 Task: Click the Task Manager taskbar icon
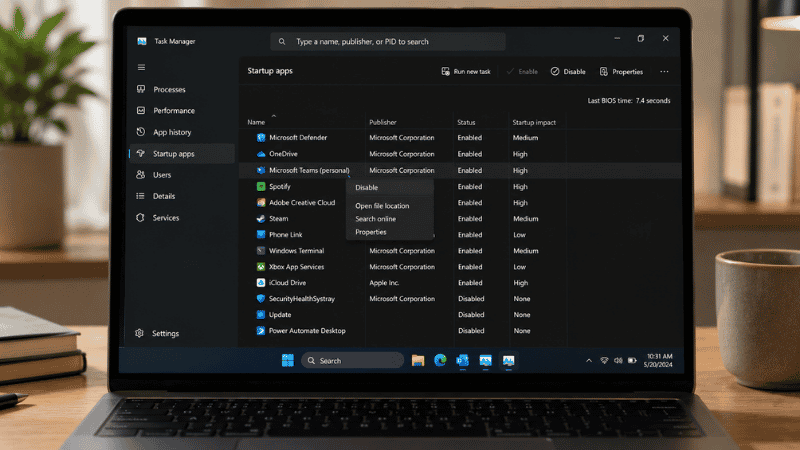[508, 360]
